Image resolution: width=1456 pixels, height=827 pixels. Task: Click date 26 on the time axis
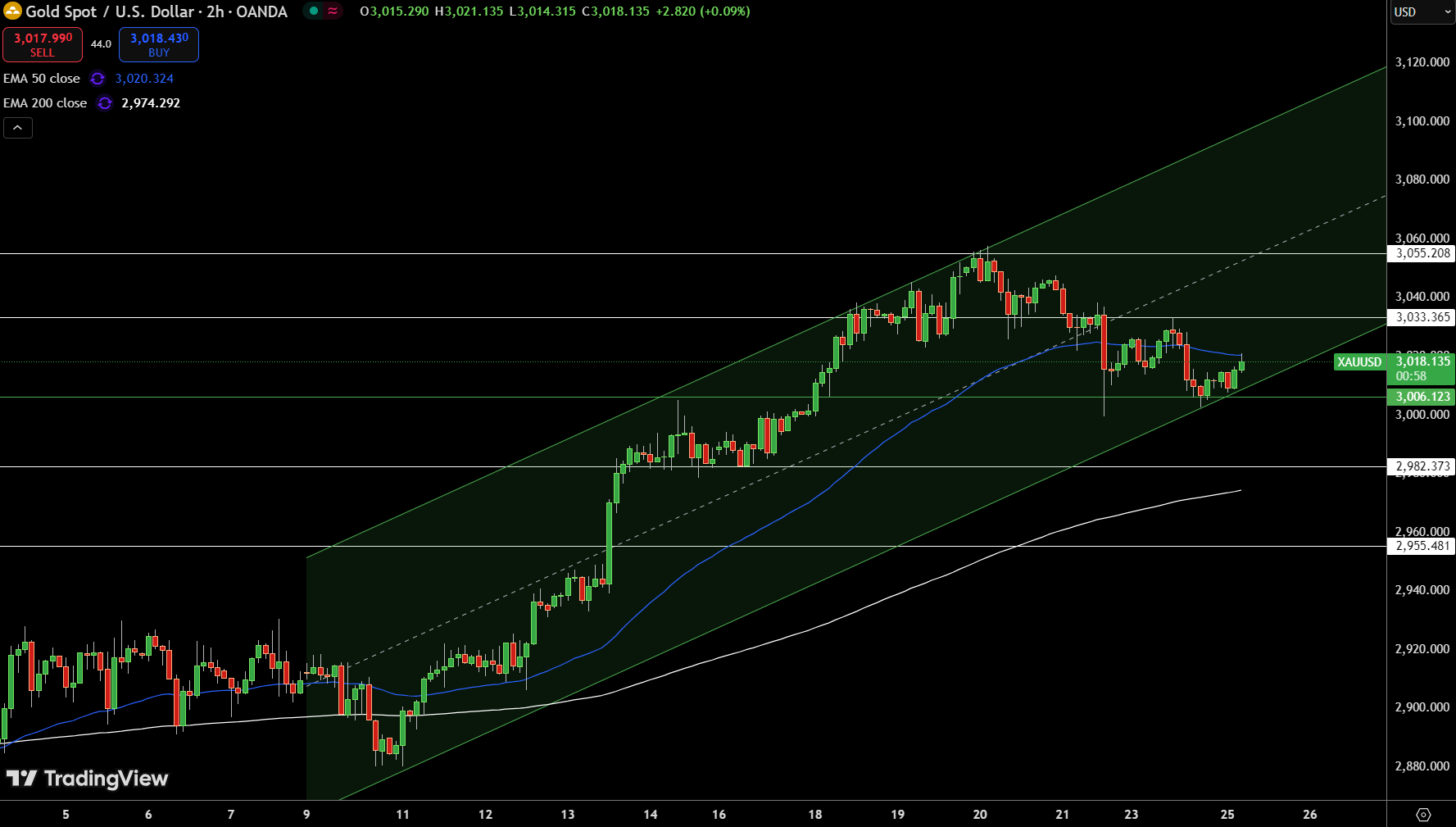[1310, 815]
